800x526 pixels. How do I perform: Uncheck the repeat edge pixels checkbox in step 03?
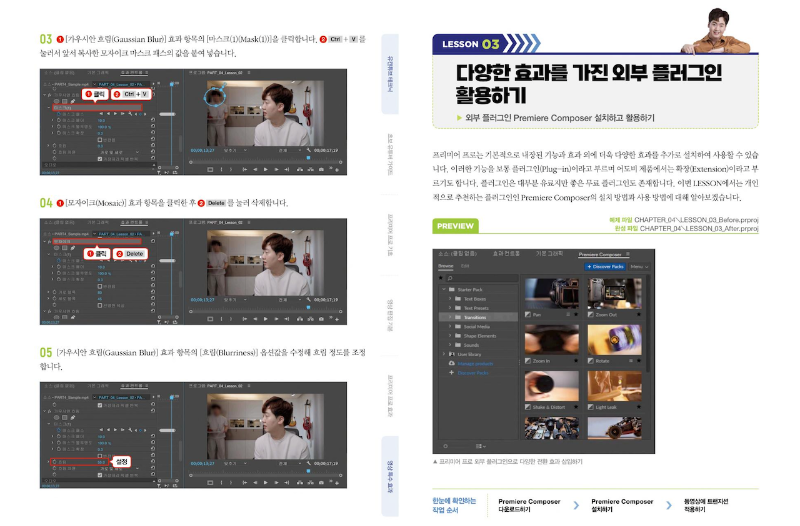[100, 159]
